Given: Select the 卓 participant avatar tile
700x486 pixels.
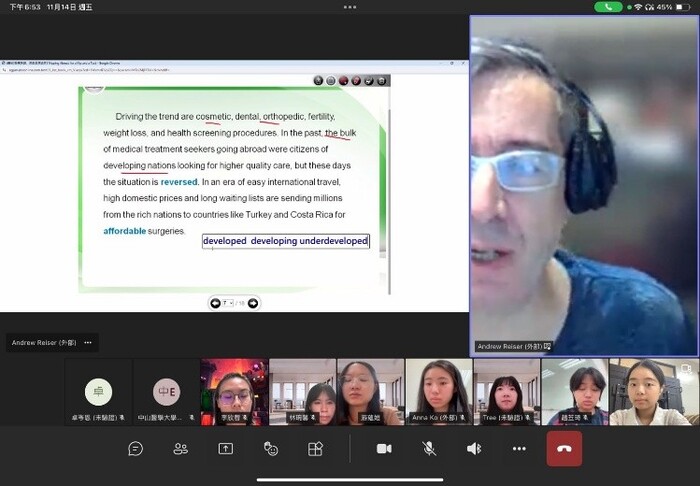Looking at the screenshot, I should point(98,390).
